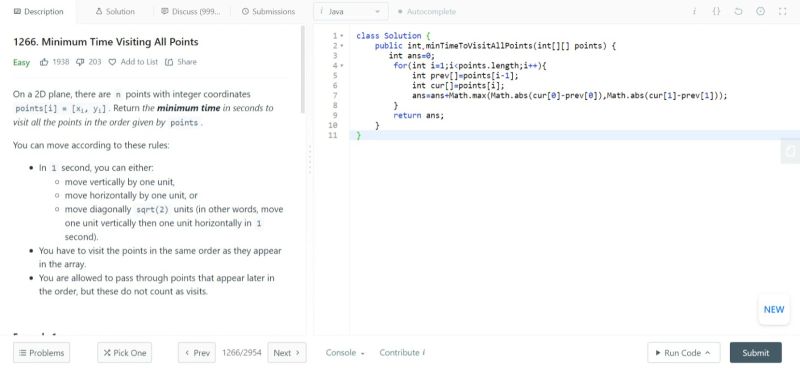800x368 pixels.
Task: Click the thumbs-down dislike icon
Action: (x=80, y=62)
